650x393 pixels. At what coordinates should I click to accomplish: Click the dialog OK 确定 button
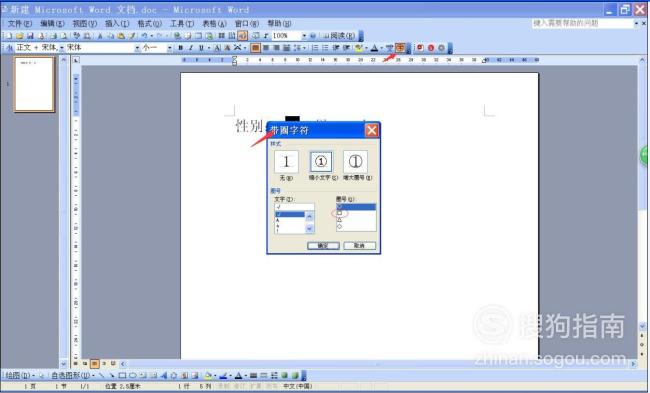[323, 246]
